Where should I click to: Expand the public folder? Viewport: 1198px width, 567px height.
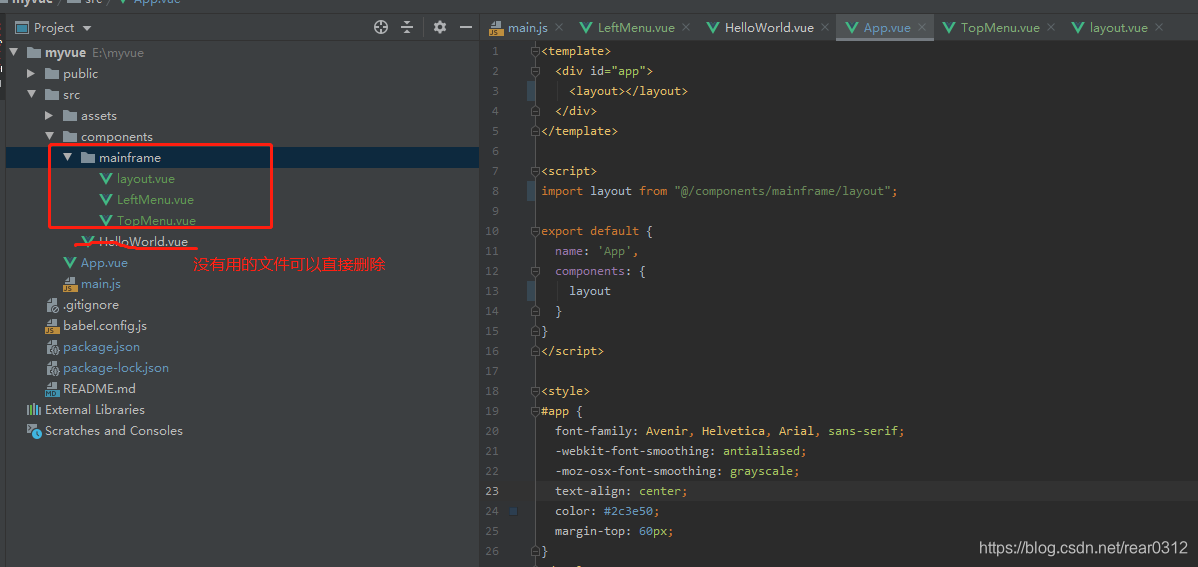pos(31,74)
